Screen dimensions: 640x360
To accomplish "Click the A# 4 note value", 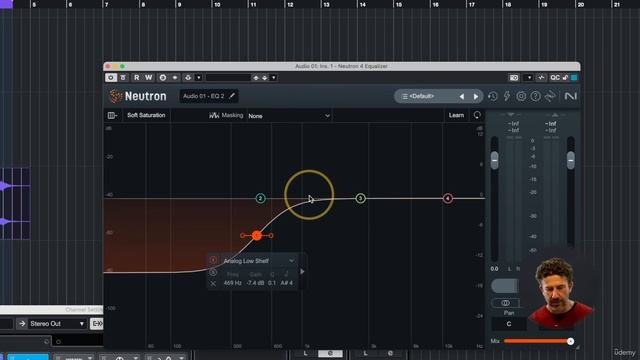I will pos(287,283).
